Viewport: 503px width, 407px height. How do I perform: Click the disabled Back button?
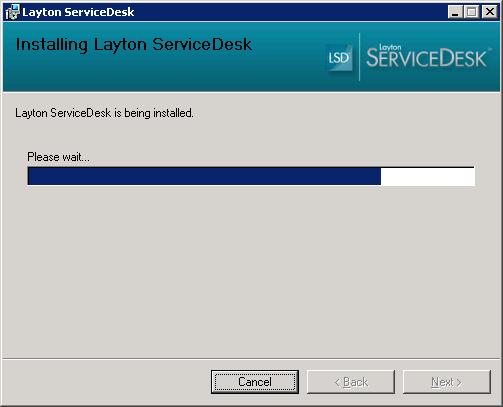[351, 382]
